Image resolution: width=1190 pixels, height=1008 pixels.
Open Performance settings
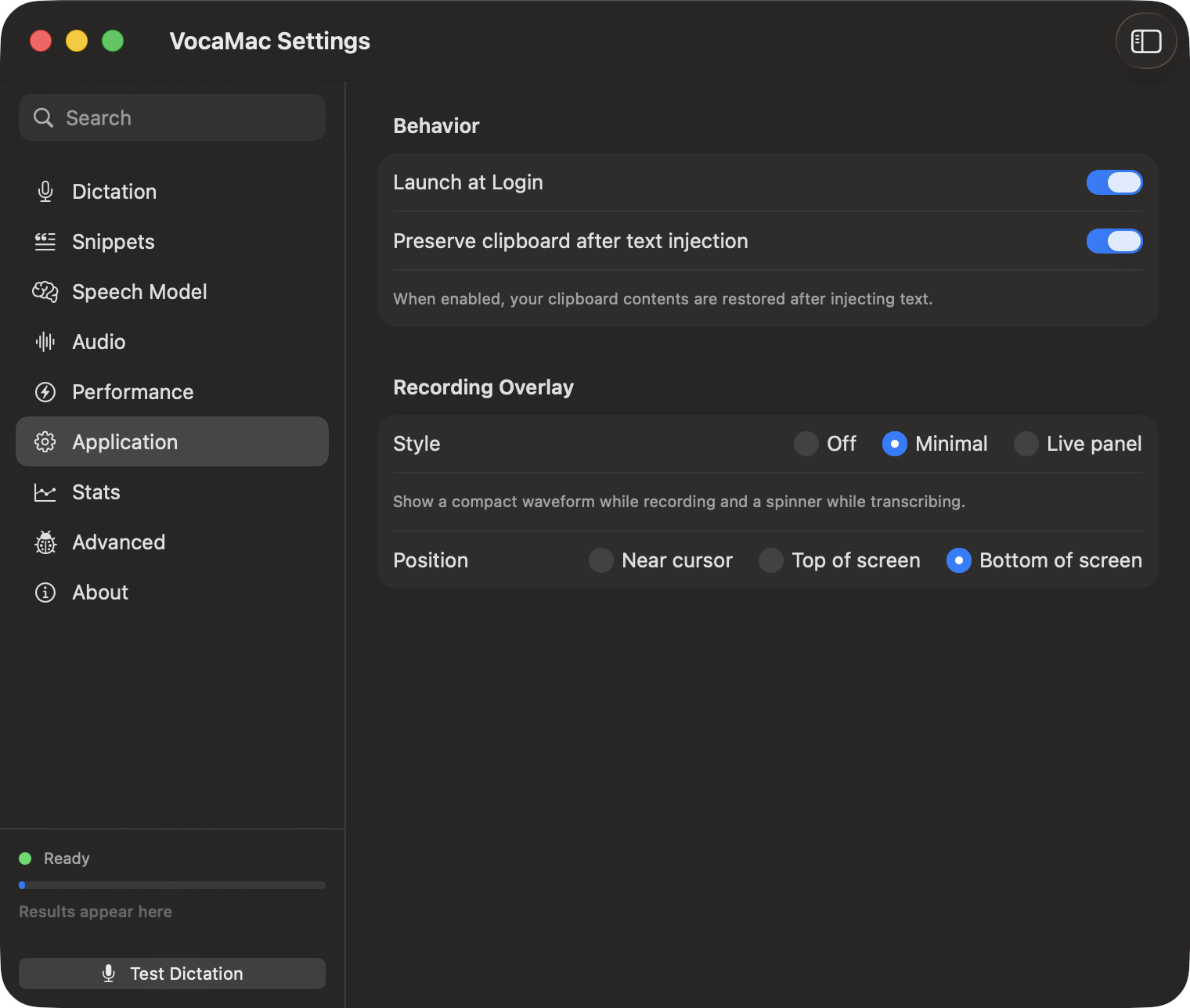[172, 392]
